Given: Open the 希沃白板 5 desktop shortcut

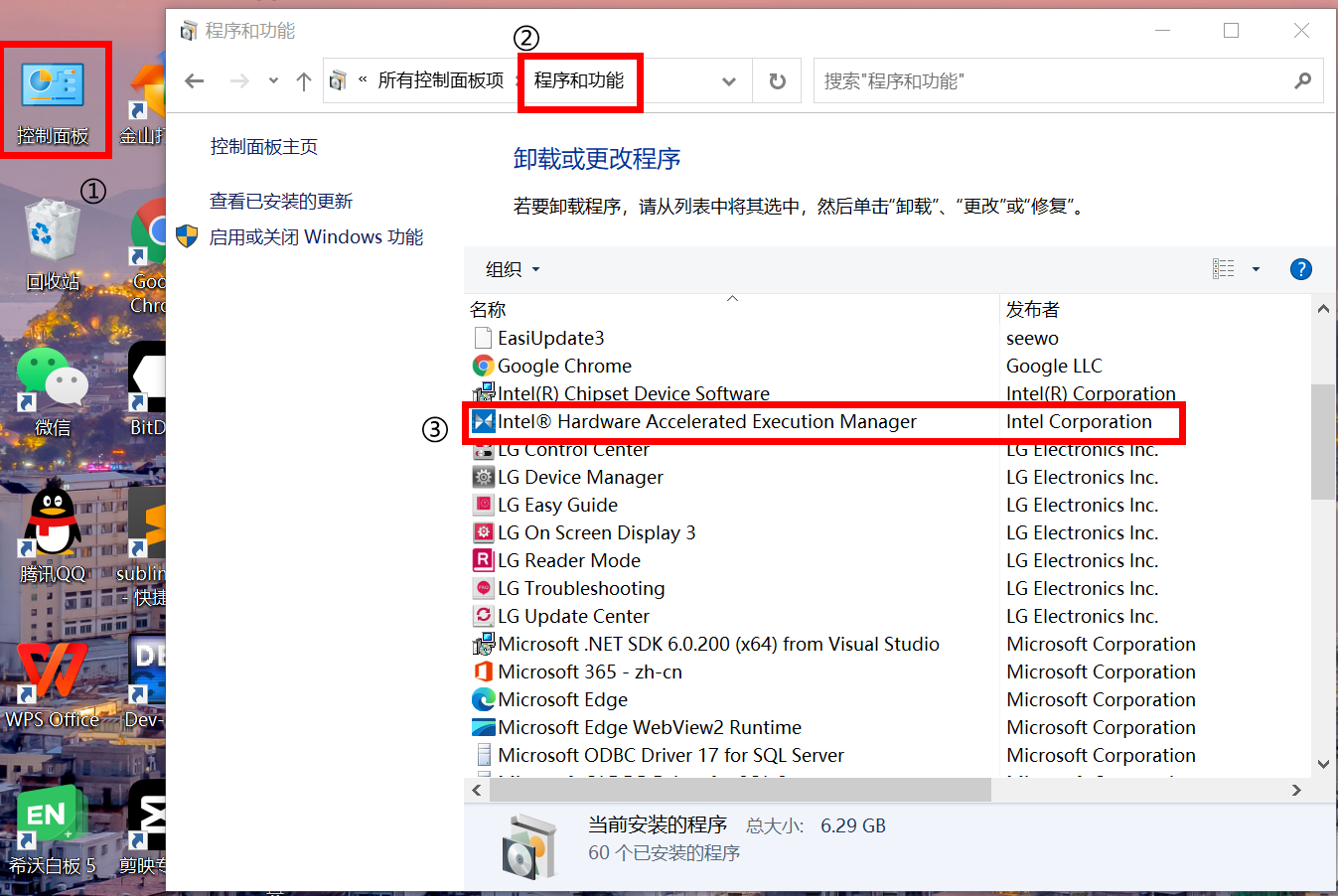Looking at the screenshot, I should 53,829.
